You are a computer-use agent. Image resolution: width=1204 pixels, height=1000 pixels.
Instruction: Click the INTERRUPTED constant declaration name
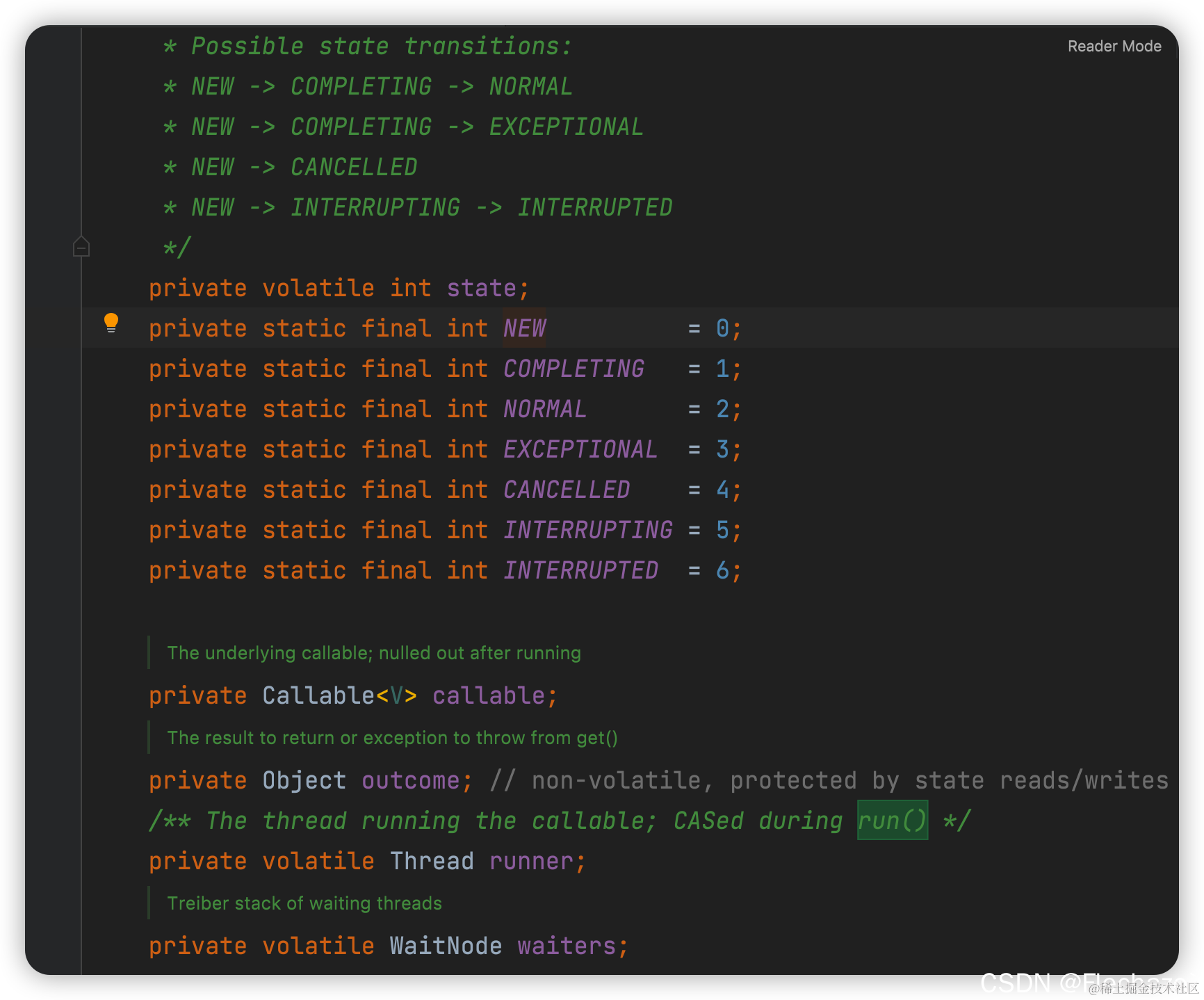click(x=580, y=570)
